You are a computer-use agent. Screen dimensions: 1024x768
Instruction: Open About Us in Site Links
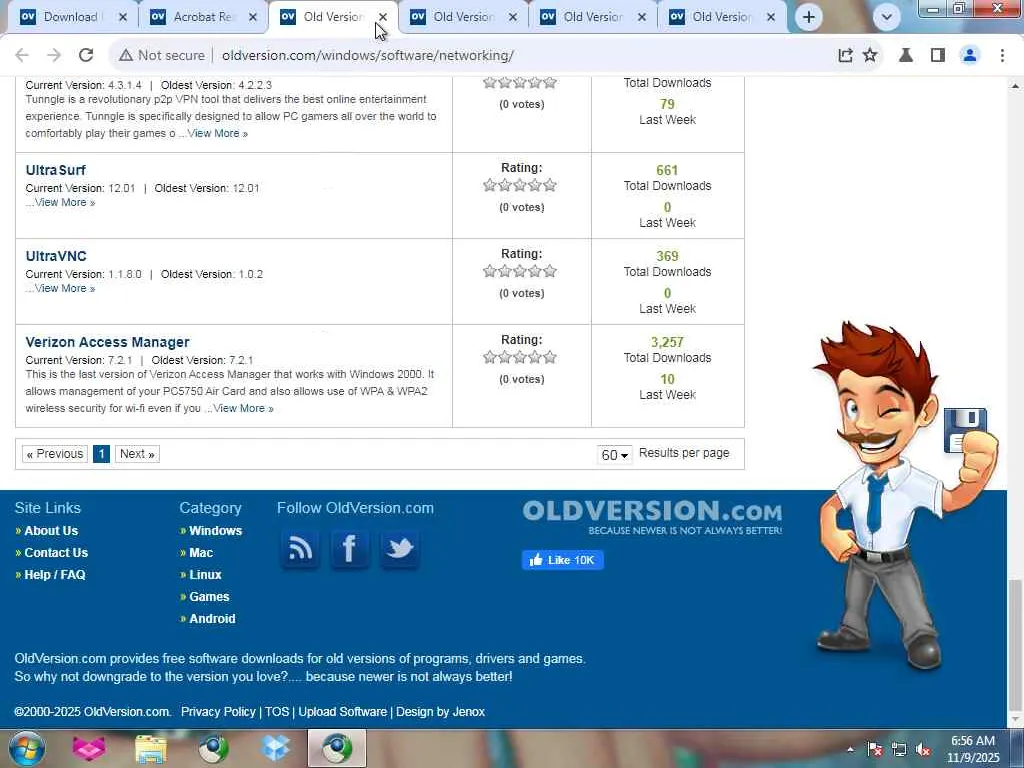51,531
